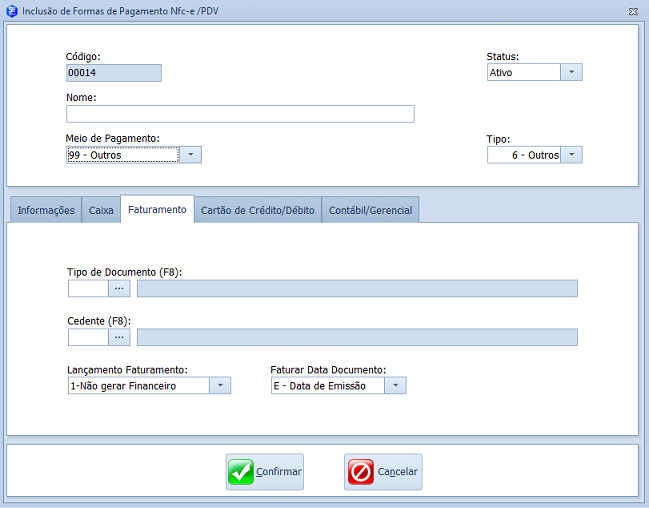This screenshot has width=649, height=508.
Task: Open Tipo de Documento lookup ellipsis button
Action: coord(120,288)
